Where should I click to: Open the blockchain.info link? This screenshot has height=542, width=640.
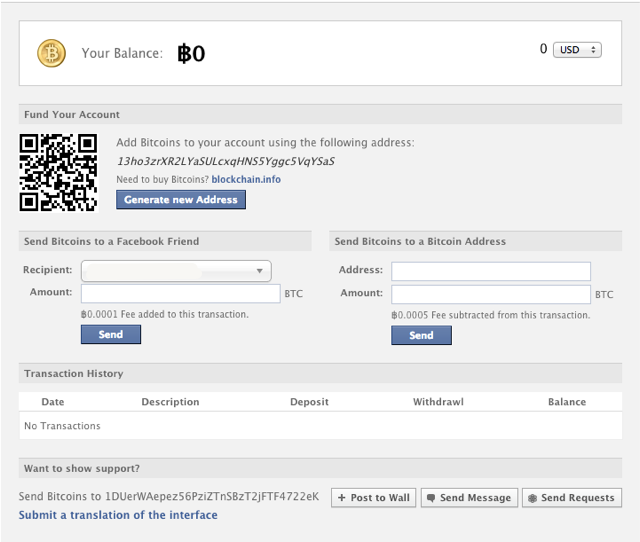pyautogui.click(x=246, y=180)
